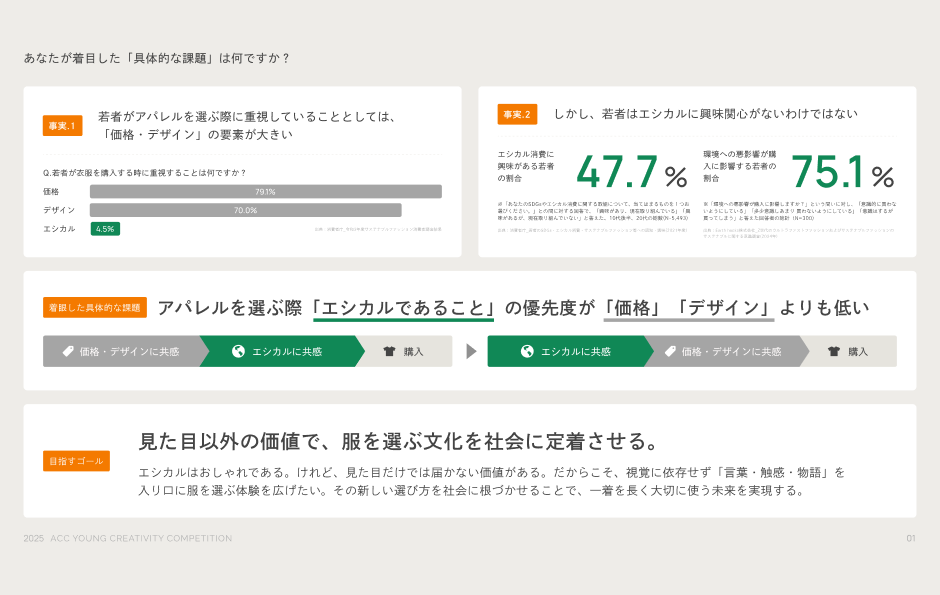
Task: Click the orange 目指すゴール badge
Action: coord(76,461)
